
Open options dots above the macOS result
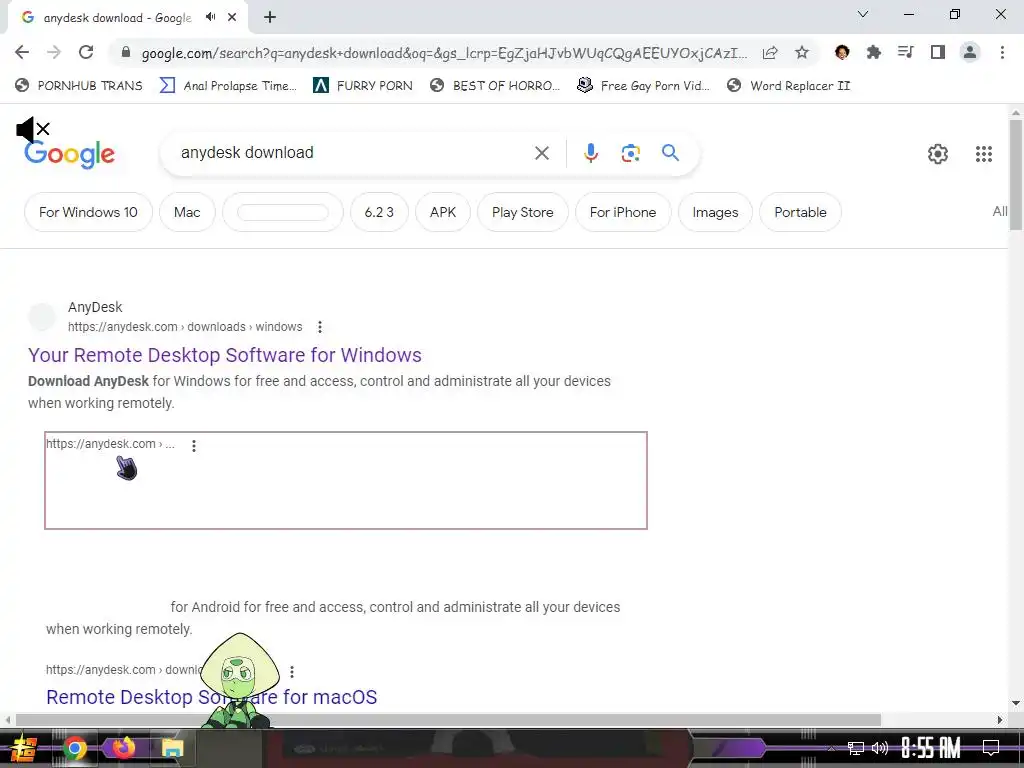point(292,671)
